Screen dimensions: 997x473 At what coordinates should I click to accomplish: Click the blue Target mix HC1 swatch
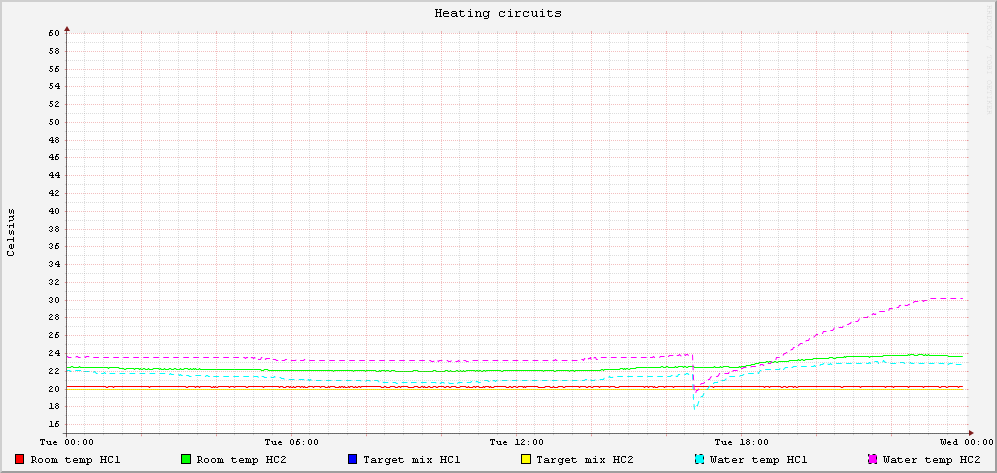(x=353, y=460)
